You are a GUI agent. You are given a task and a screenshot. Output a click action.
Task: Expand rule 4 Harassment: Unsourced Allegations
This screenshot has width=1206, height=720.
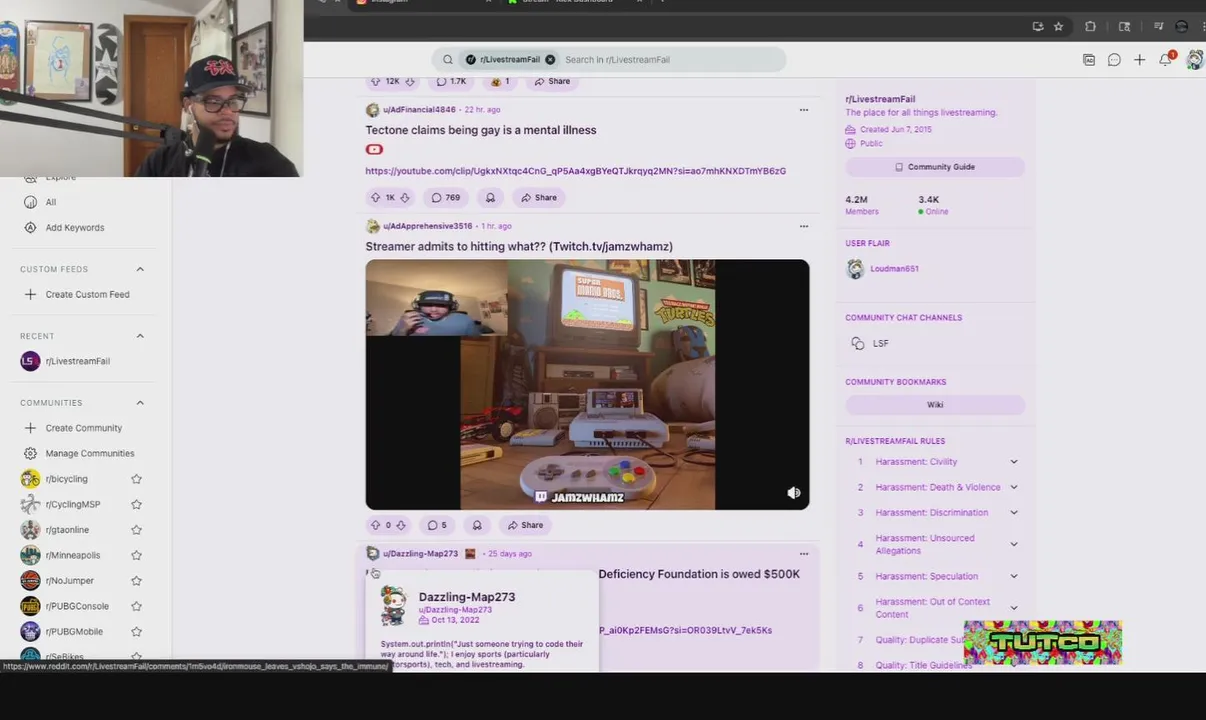pyautogui.click(x=1013, y=544)
